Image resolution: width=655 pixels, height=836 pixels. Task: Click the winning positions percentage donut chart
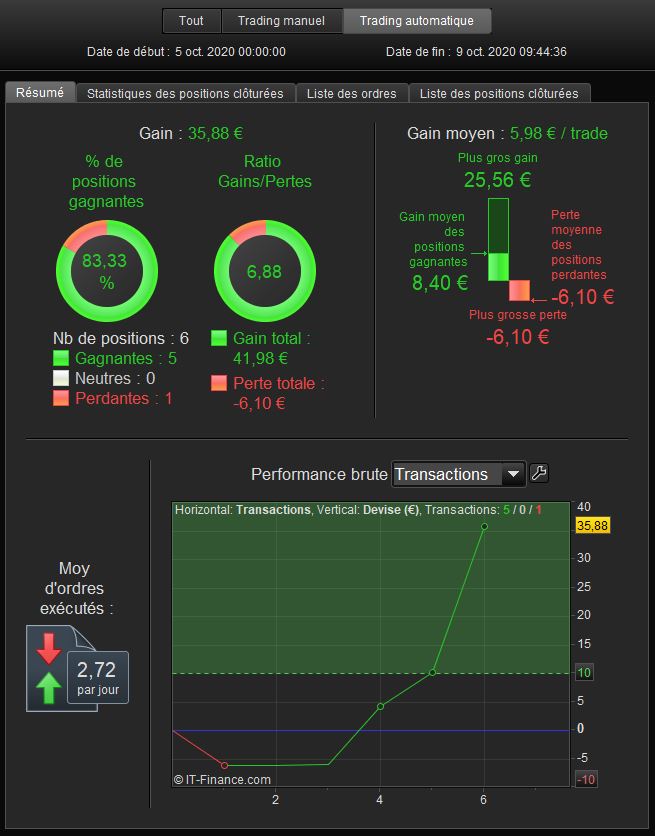107,271
